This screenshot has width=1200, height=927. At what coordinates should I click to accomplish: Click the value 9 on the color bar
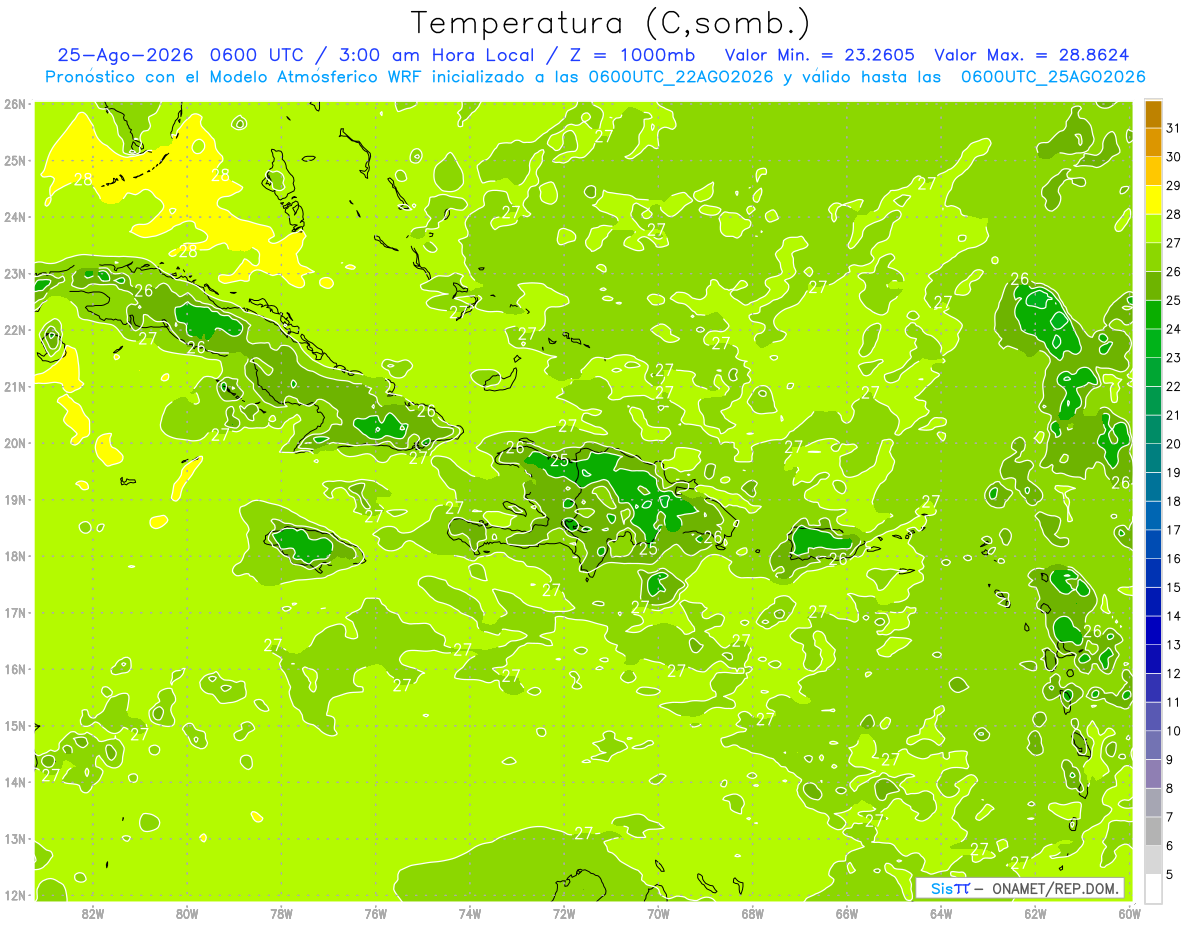[1171, 760]
